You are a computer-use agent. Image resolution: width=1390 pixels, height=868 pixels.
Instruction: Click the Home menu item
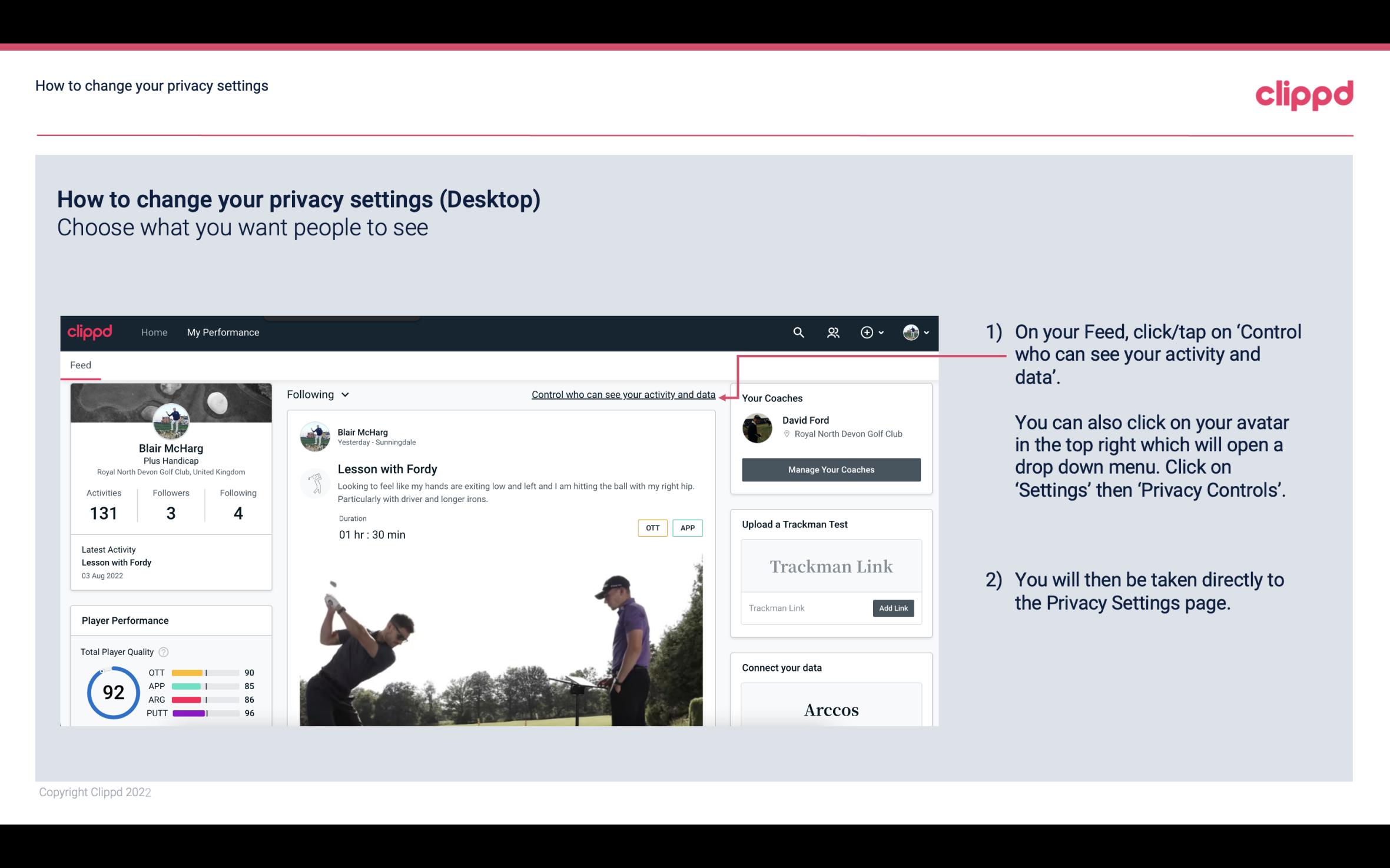coord(153,332)
